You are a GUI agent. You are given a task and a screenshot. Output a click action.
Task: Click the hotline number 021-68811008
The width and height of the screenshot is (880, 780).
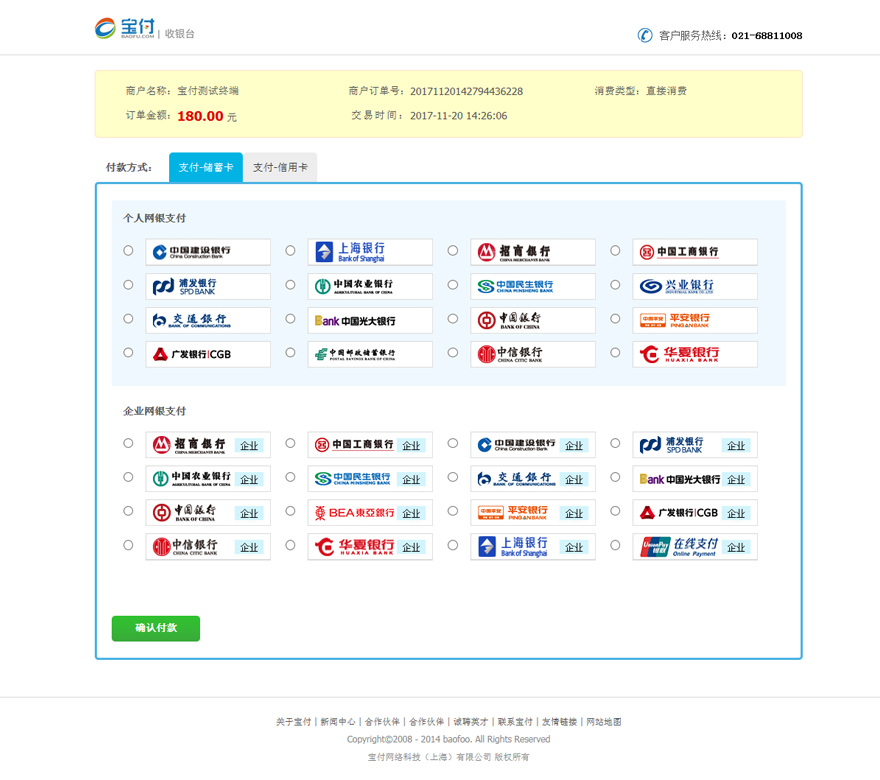(767, 36)
